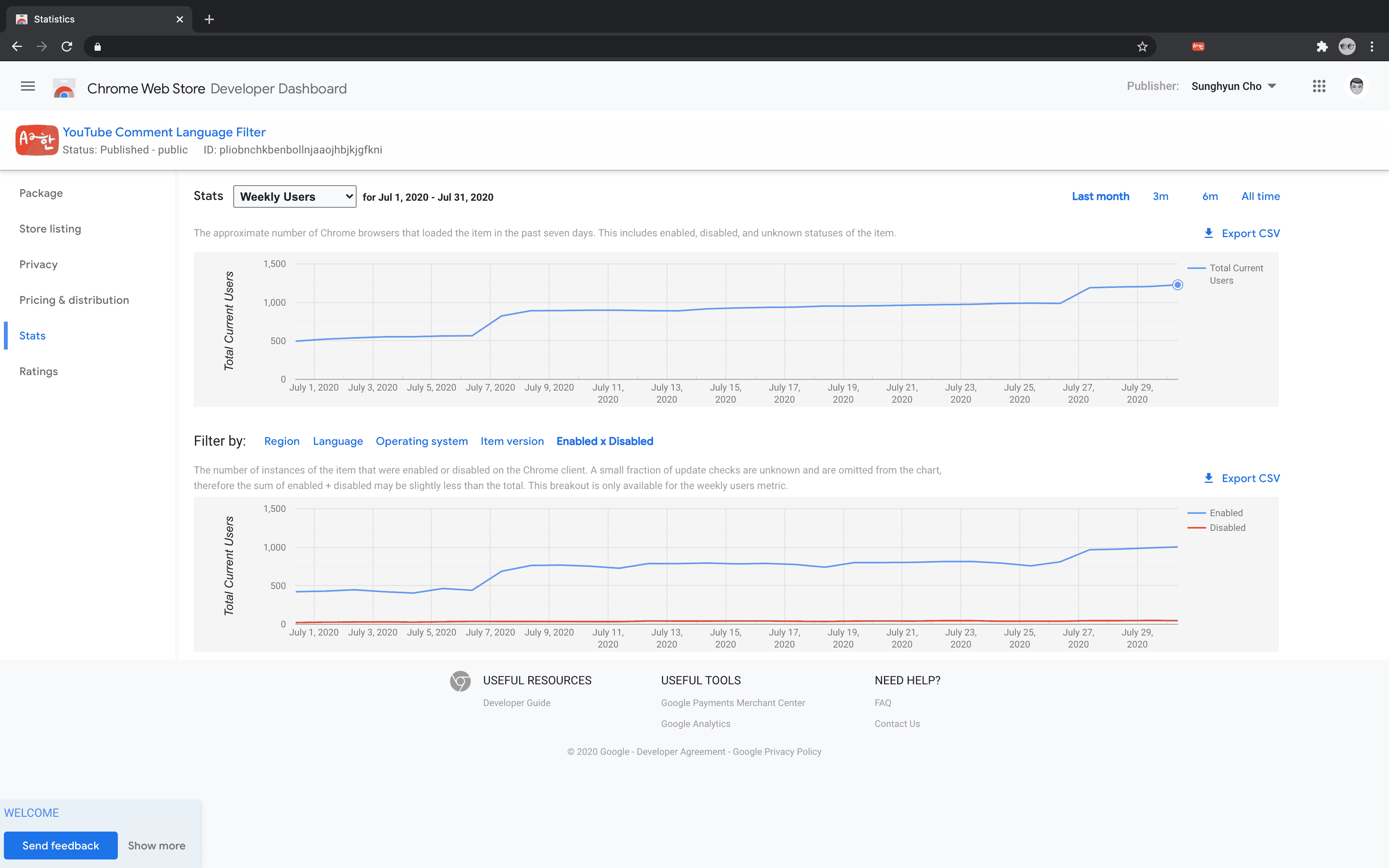Open the Store listing section
The height and width of the screenshot is (868, 1389).
[x=50, y=229]
